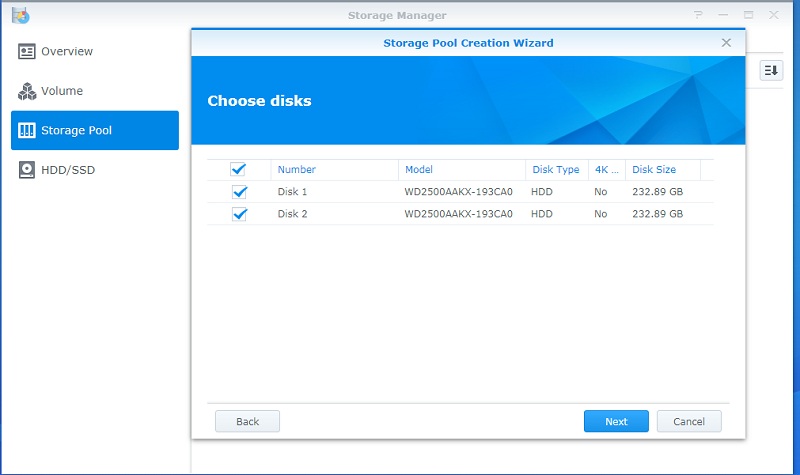Open the Volume section
The width and height of the screenshot is (800, 475).
coord(95,91)
